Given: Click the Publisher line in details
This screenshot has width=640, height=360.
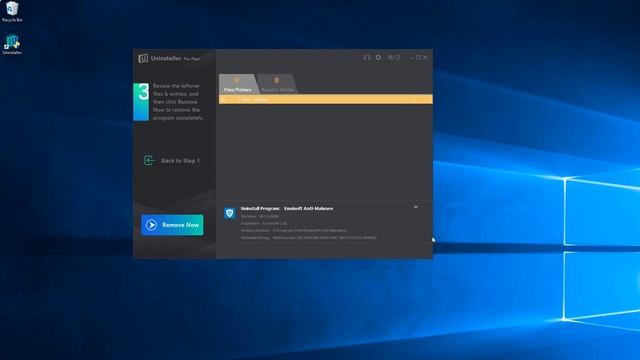Looking at the screenshot, I should 264,223.
